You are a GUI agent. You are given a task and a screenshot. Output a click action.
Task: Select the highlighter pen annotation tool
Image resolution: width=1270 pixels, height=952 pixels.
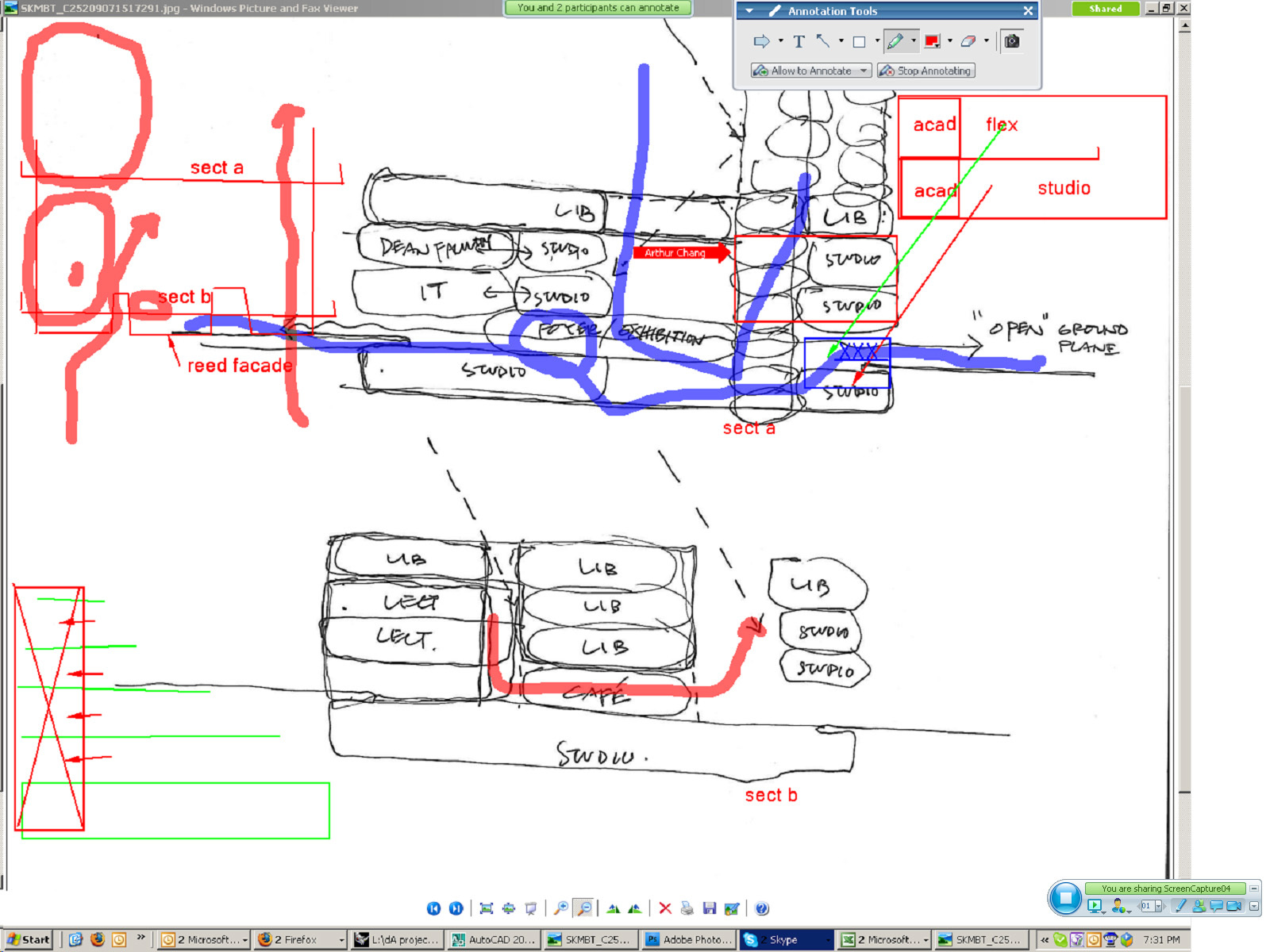point(895,41)
